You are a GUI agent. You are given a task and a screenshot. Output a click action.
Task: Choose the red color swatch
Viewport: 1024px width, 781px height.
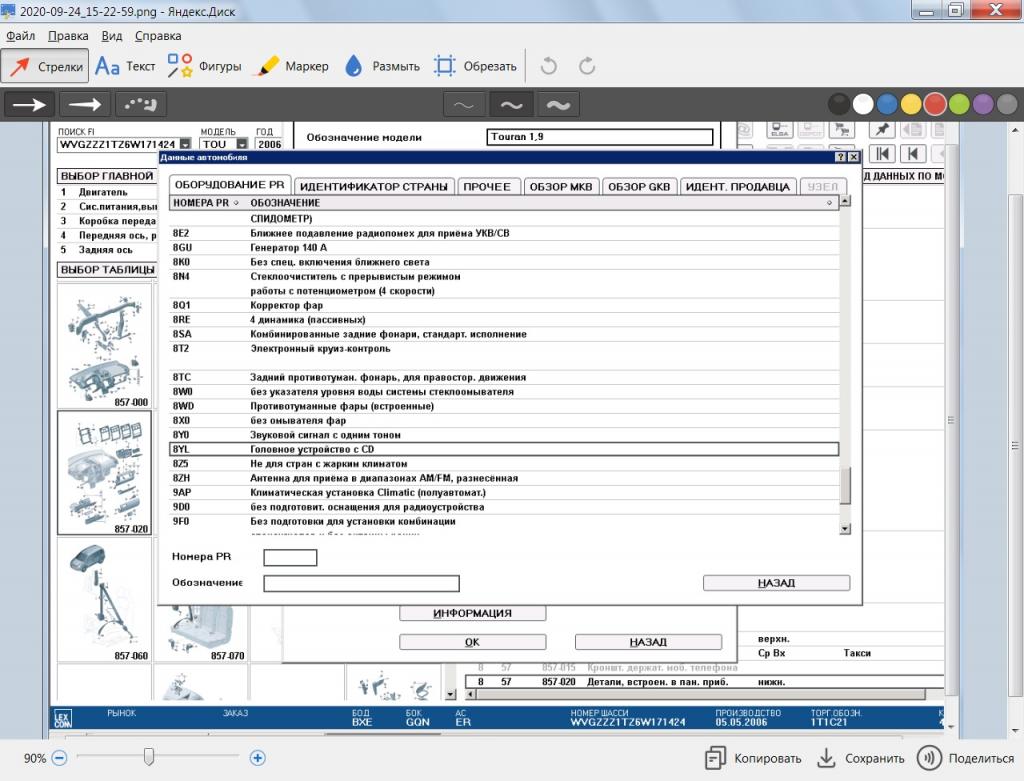(935, 104)
